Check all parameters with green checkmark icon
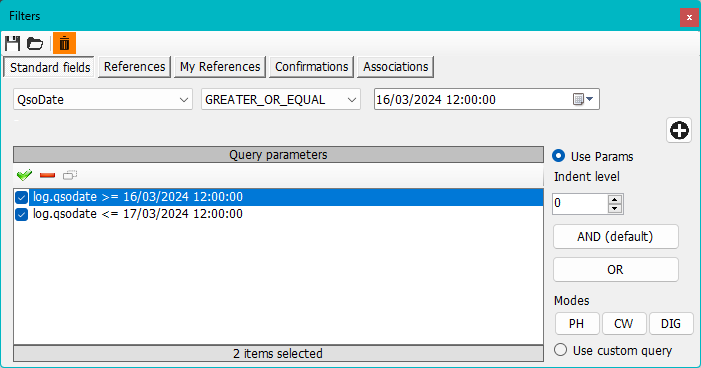 [24, 175]
